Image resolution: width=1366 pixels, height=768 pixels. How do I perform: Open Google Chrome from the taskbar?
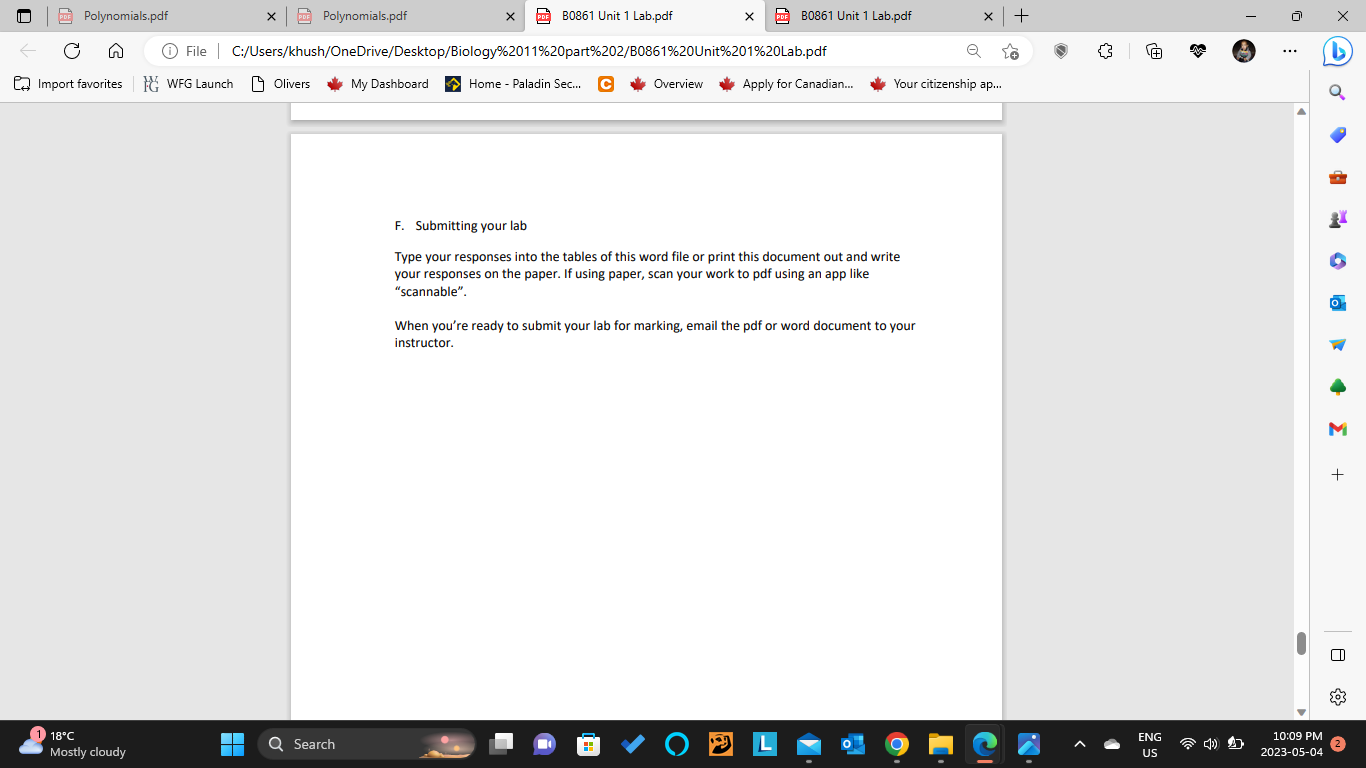[x=897, y=744]
